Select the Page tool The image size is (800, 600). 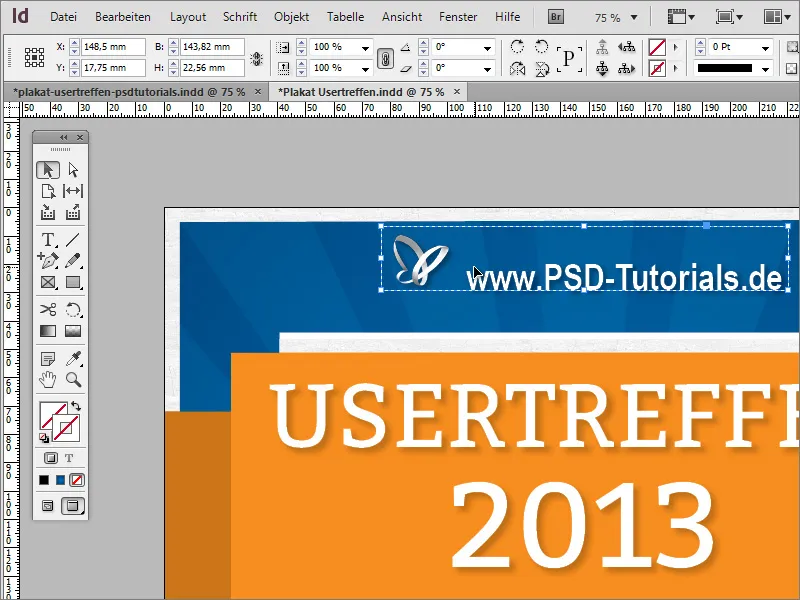point(48,191)
